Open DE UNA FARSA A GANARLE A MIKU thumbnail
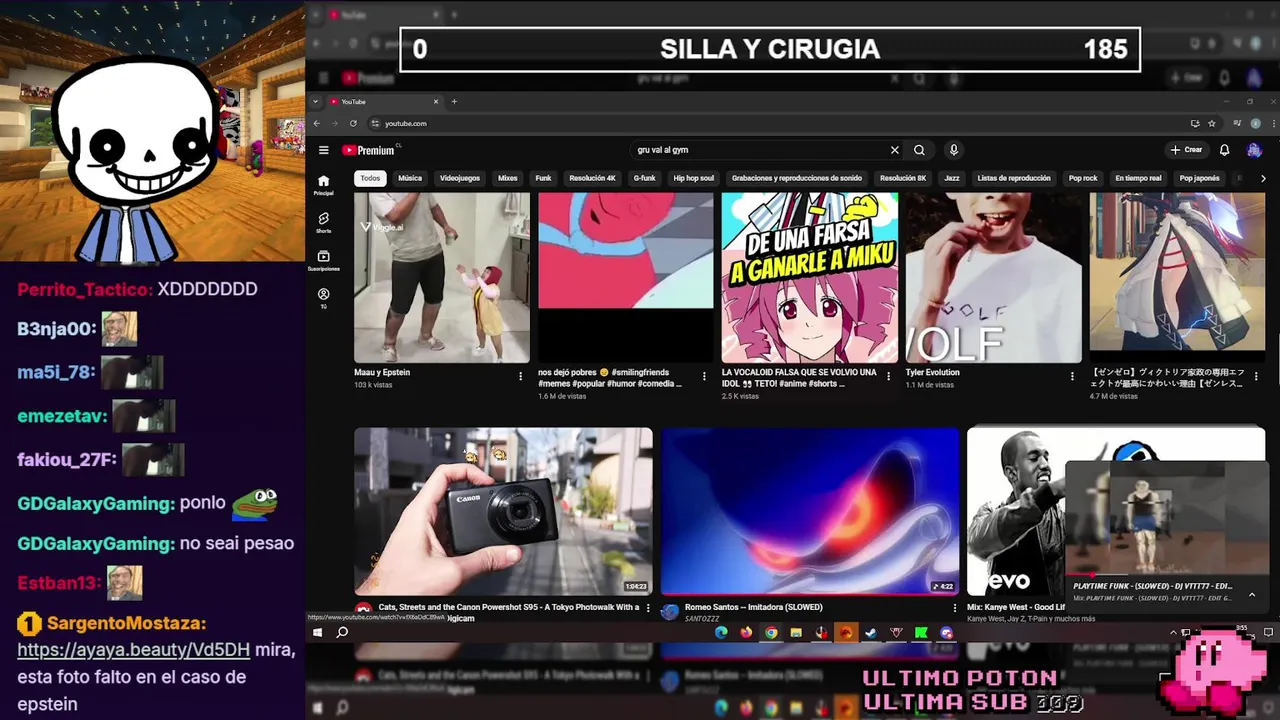Viewport: 1280px width, 720px height. (810, 278)
